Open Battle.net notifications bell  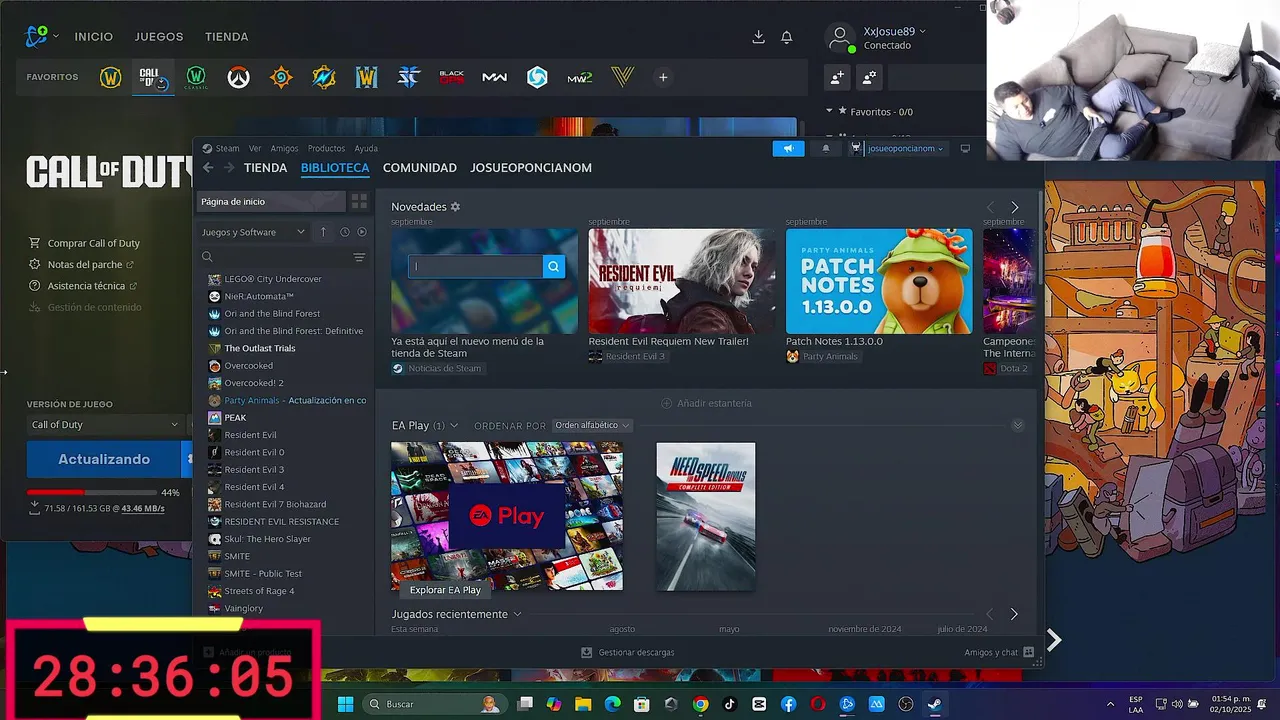coord(787,37)
